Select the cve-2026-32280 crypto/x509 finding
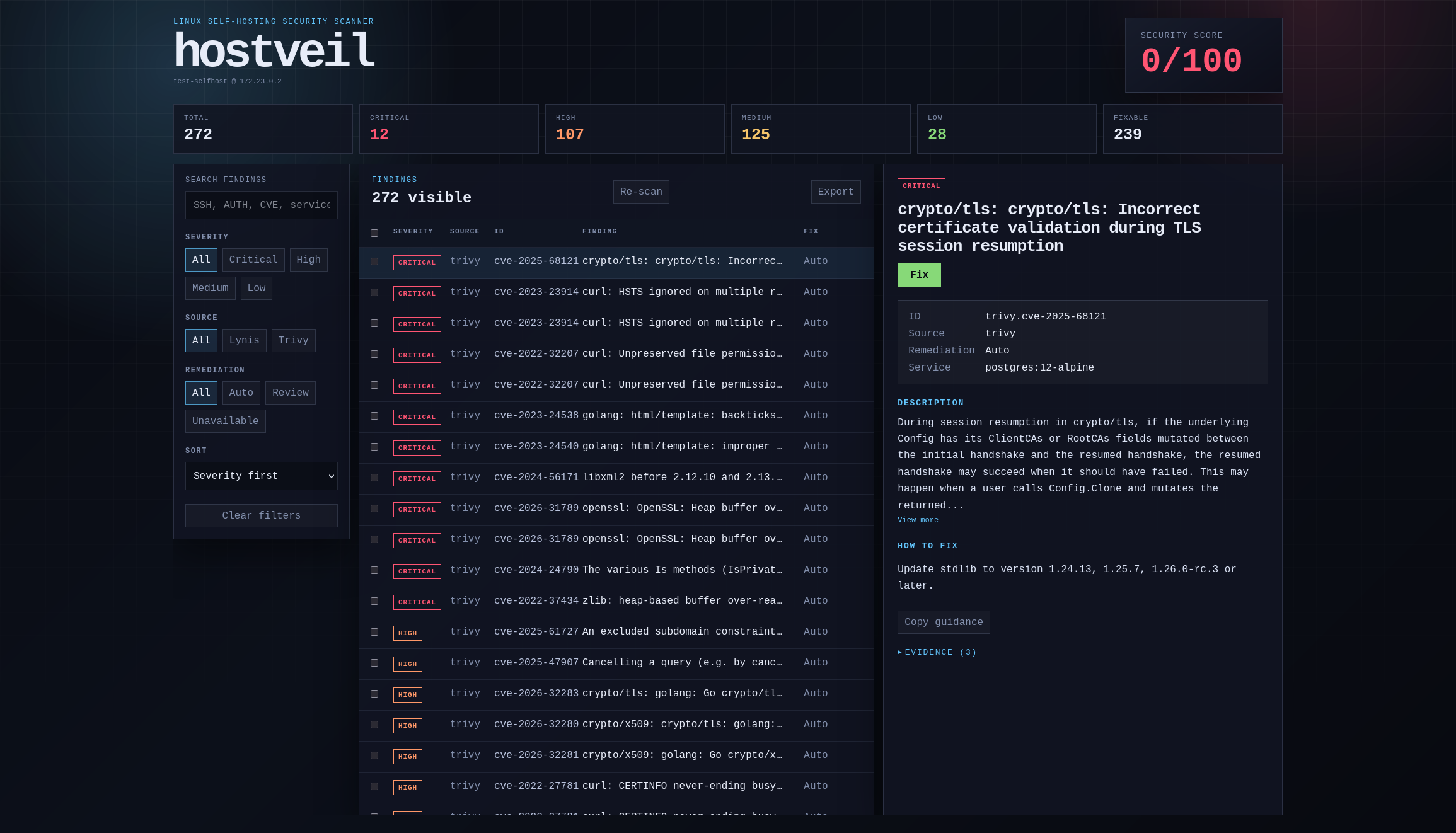The width and height of the screenshot is (1456, 833). click(616, 725)
